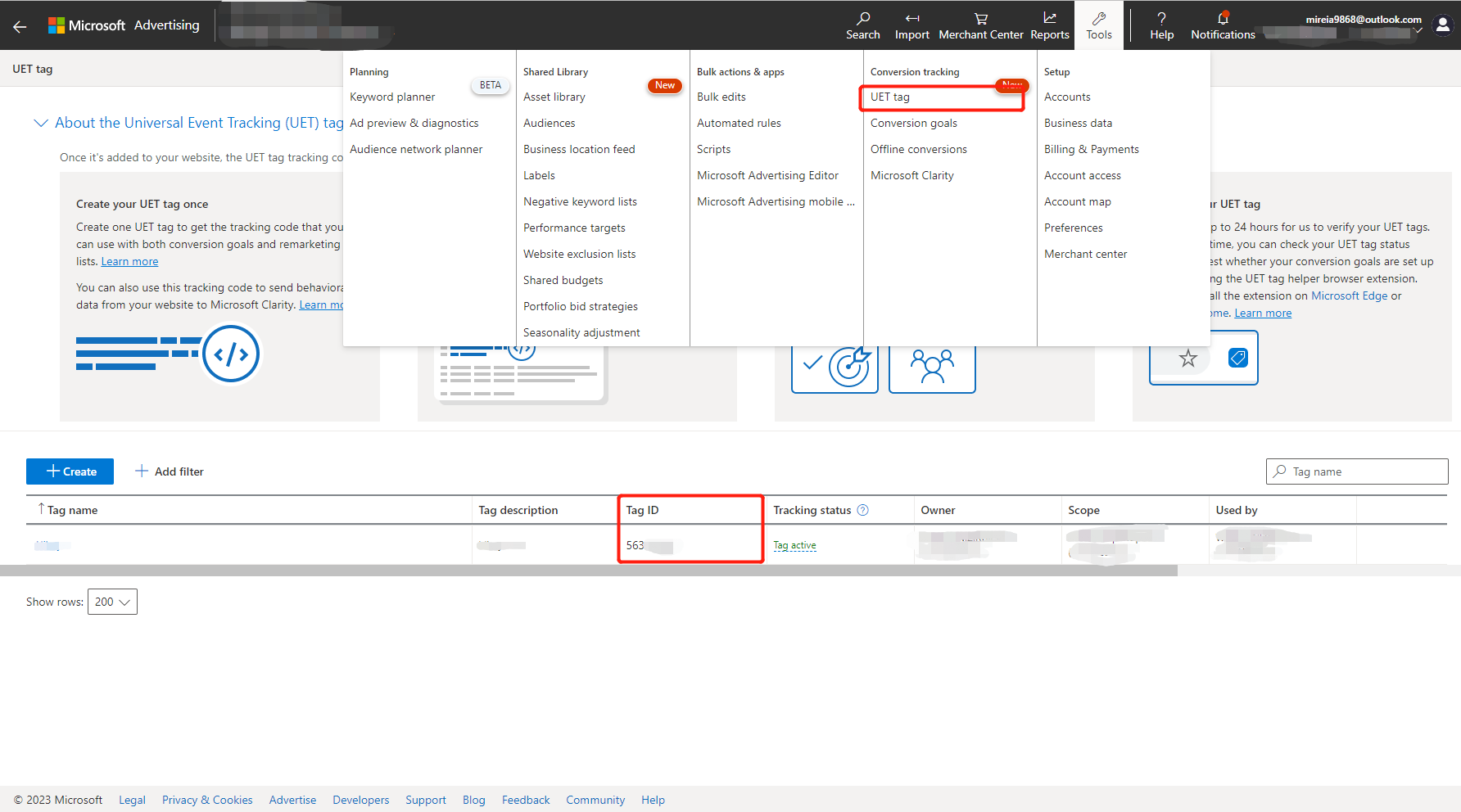The image size is (1461, 812).
Task: Open Bulk edits
Action: 721,97
